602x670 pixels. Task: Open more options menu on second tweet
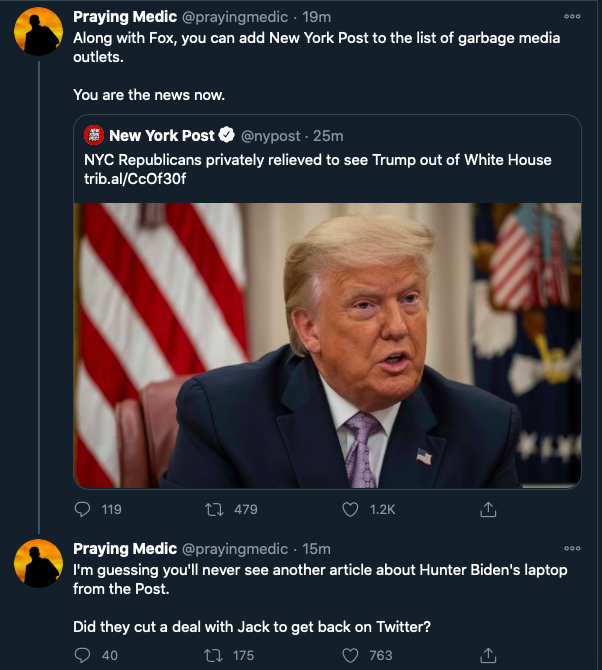572,548
